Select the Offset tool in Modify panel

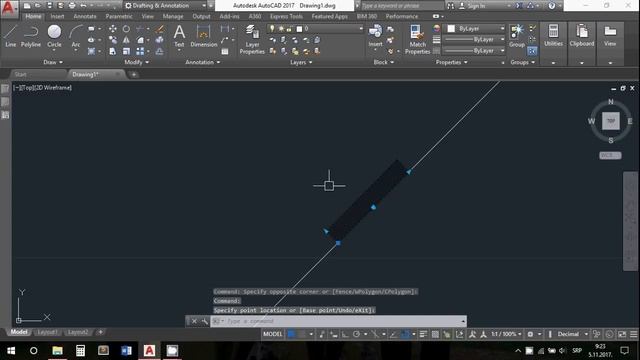tap(160, 51)
